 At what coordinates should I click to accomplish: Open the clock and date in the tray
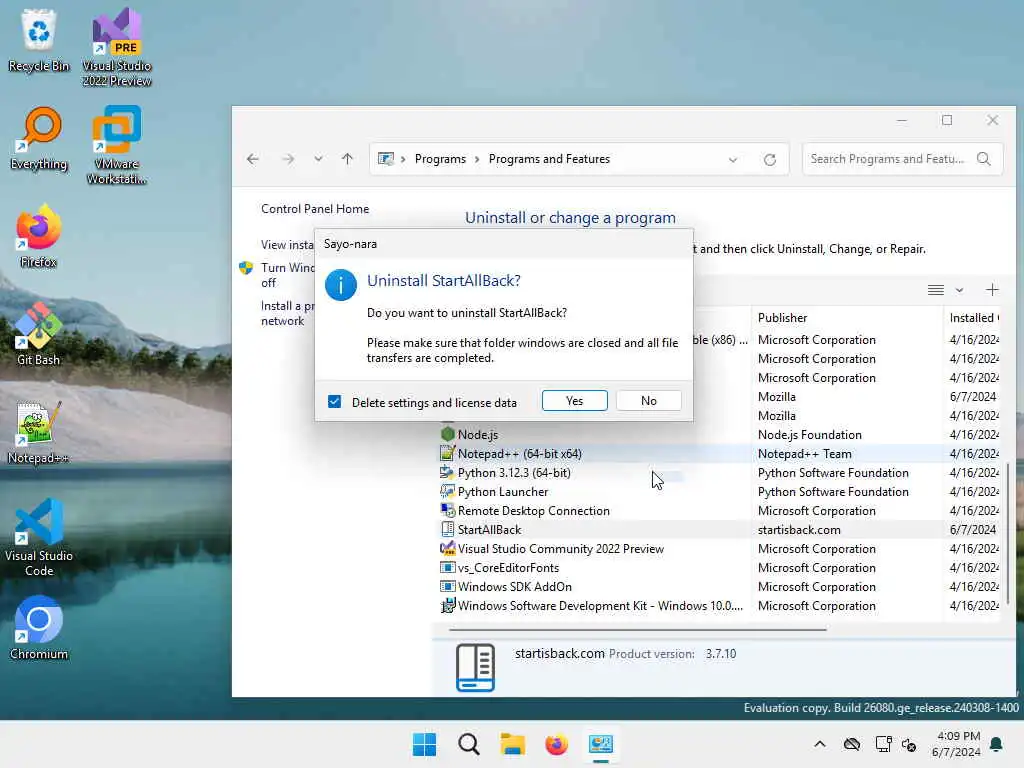pyautogui.click(x=956, y=744)
